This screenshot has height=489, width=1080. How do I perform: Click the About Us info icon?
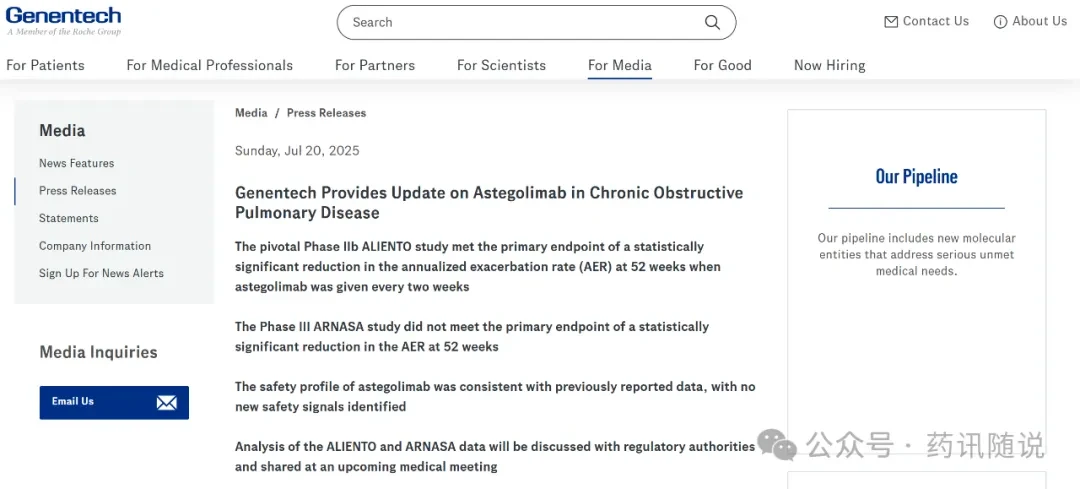point(1000,22)
